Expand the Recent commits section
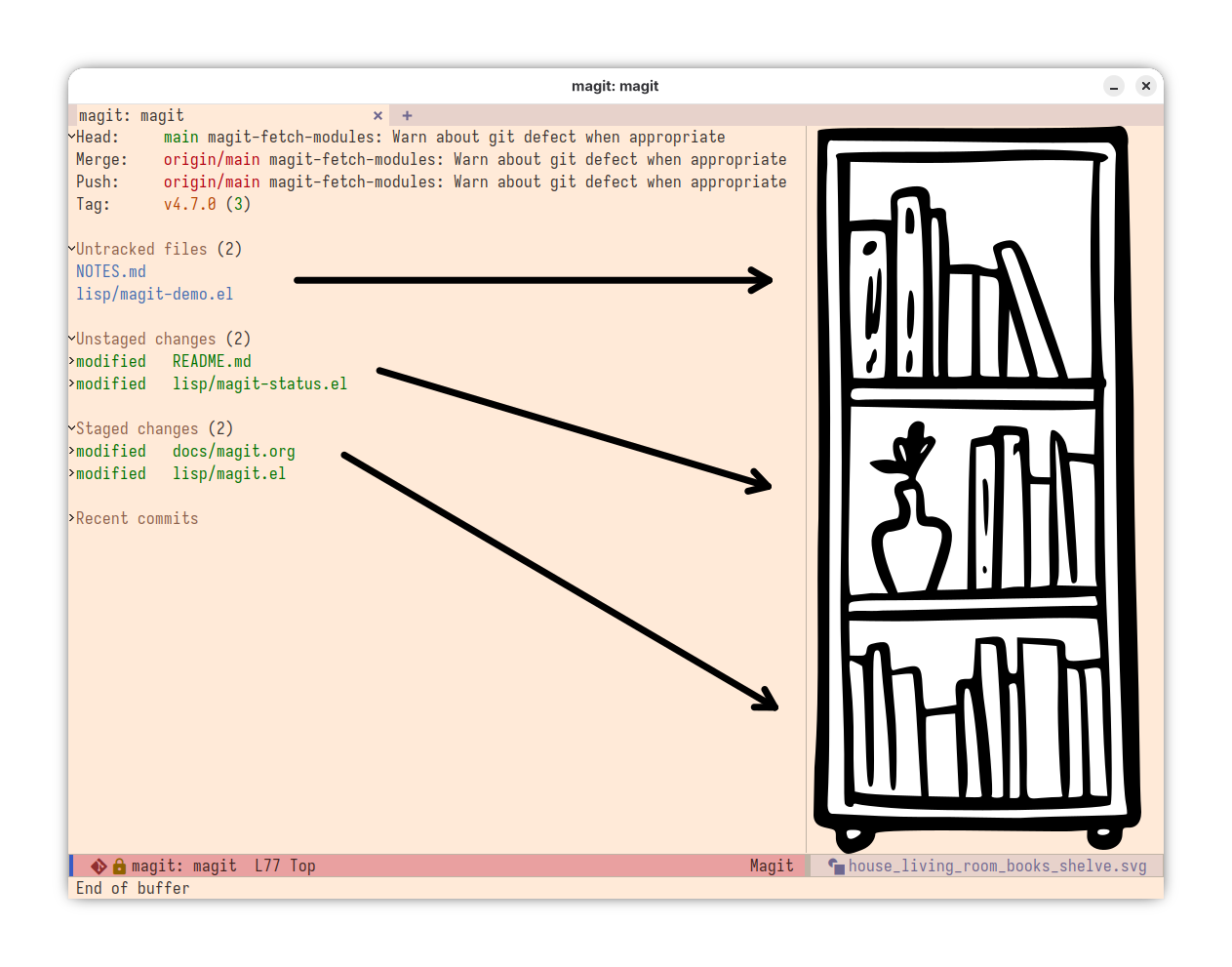The width and height of the screenshot is (1232, 967). [x=72, y=518]
